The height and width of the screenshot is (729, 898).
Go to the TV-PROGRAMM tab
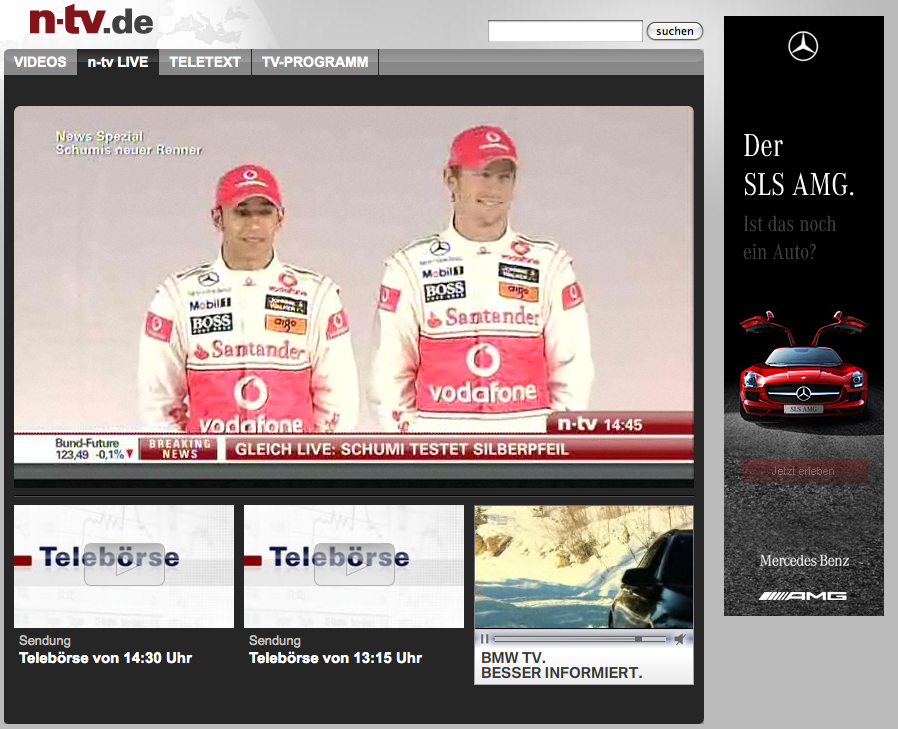tap(315, 62)
